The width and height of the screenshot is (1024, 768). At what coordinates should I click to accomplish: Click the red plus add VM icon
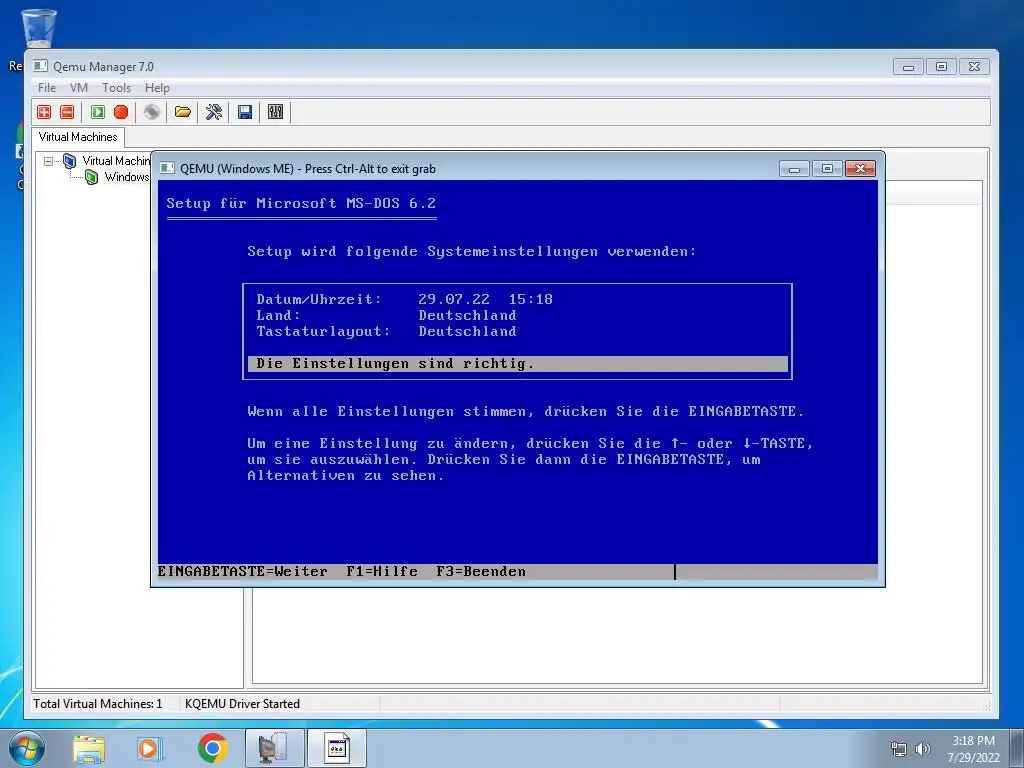(x=44, y=112)
